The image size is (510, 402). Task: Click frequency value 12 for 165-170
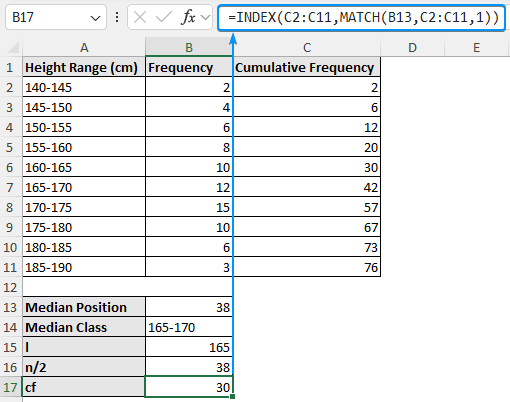(x=189, y=187)
